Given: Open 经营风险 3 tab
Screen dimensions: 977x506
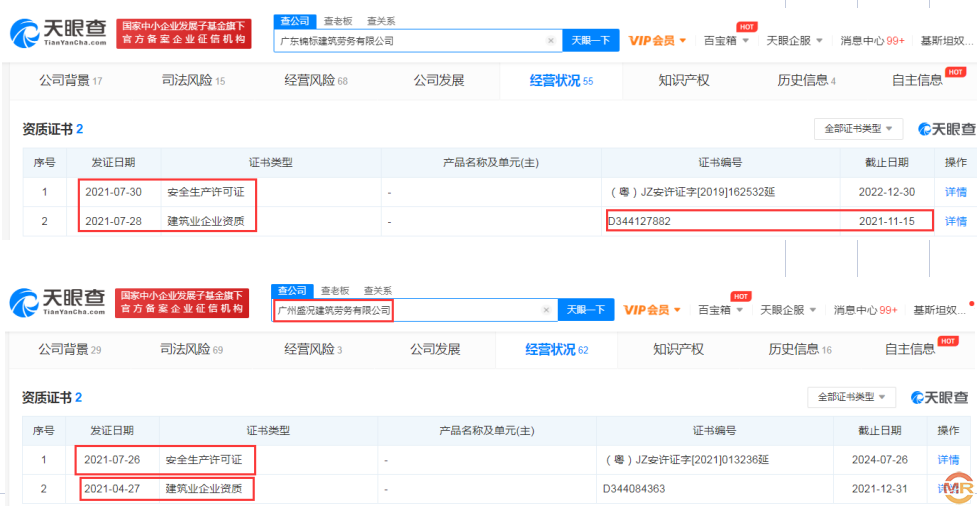Looking at the screenshot, I should pyautogui.click(x=313, y=350).
